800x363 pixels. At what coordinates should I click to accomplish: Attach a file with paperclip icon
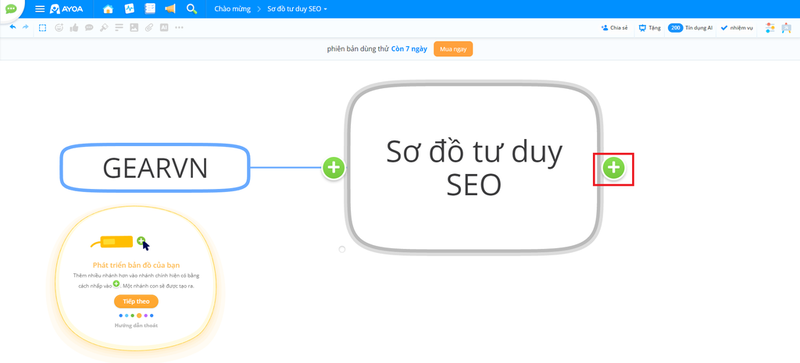click(149, 28)
